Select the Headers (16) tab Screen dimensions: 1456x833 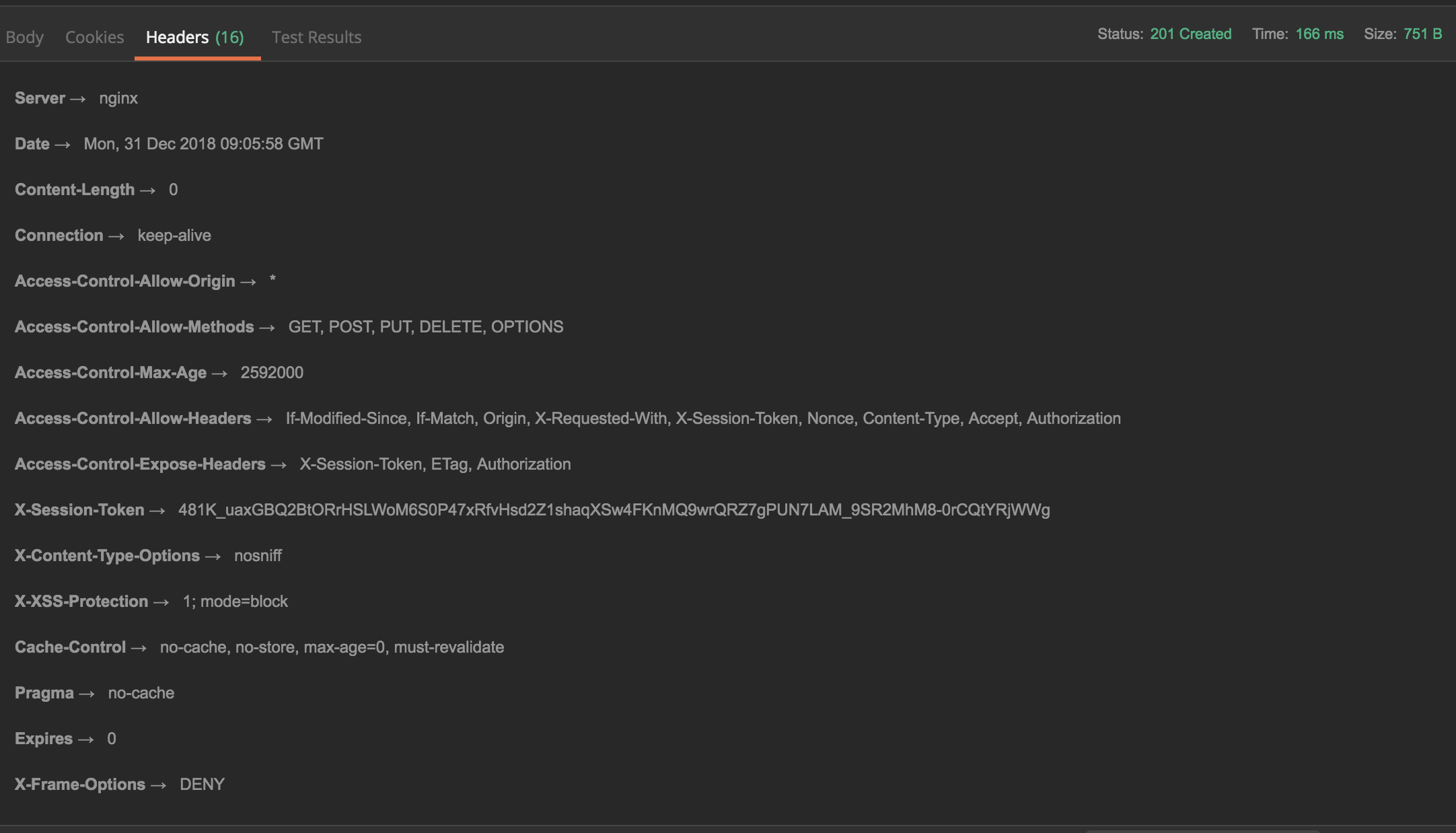pos(195,37)
